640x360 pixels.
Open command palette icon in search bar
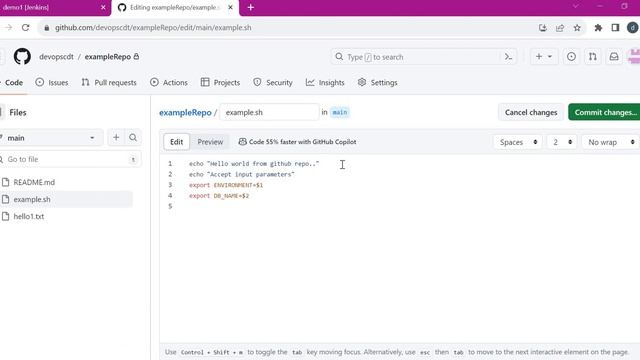[x=508, y=57]
